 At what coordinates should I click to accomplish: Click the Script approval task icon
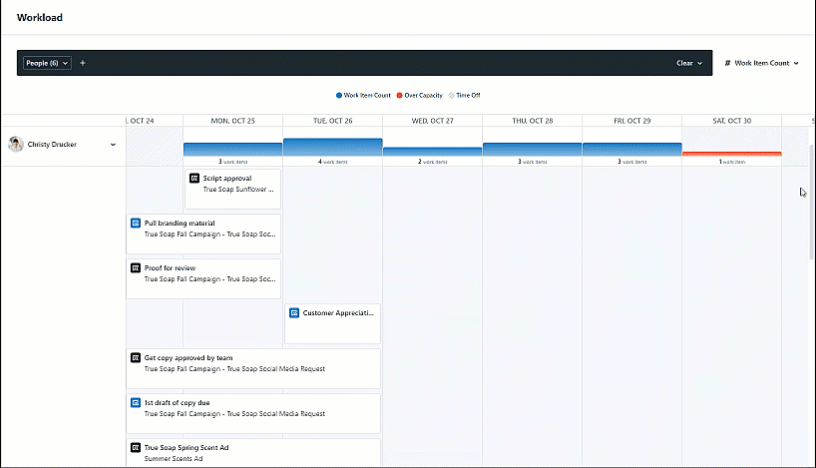tap(194, 178)
